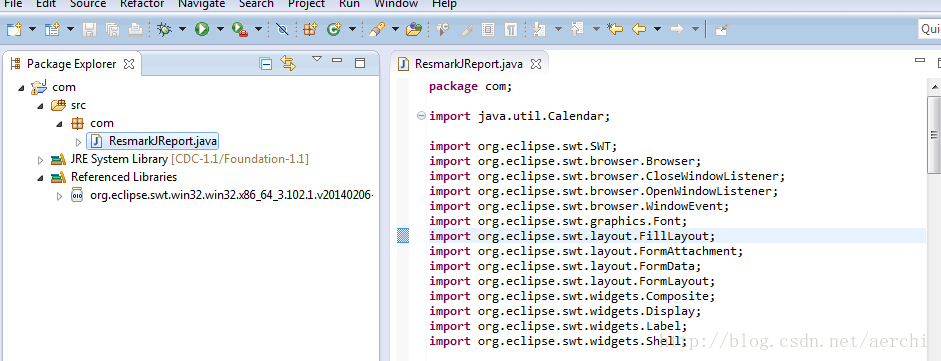Collapse the src folder node
The height and width of the screenshot is (361, 941).
point(41,106)
